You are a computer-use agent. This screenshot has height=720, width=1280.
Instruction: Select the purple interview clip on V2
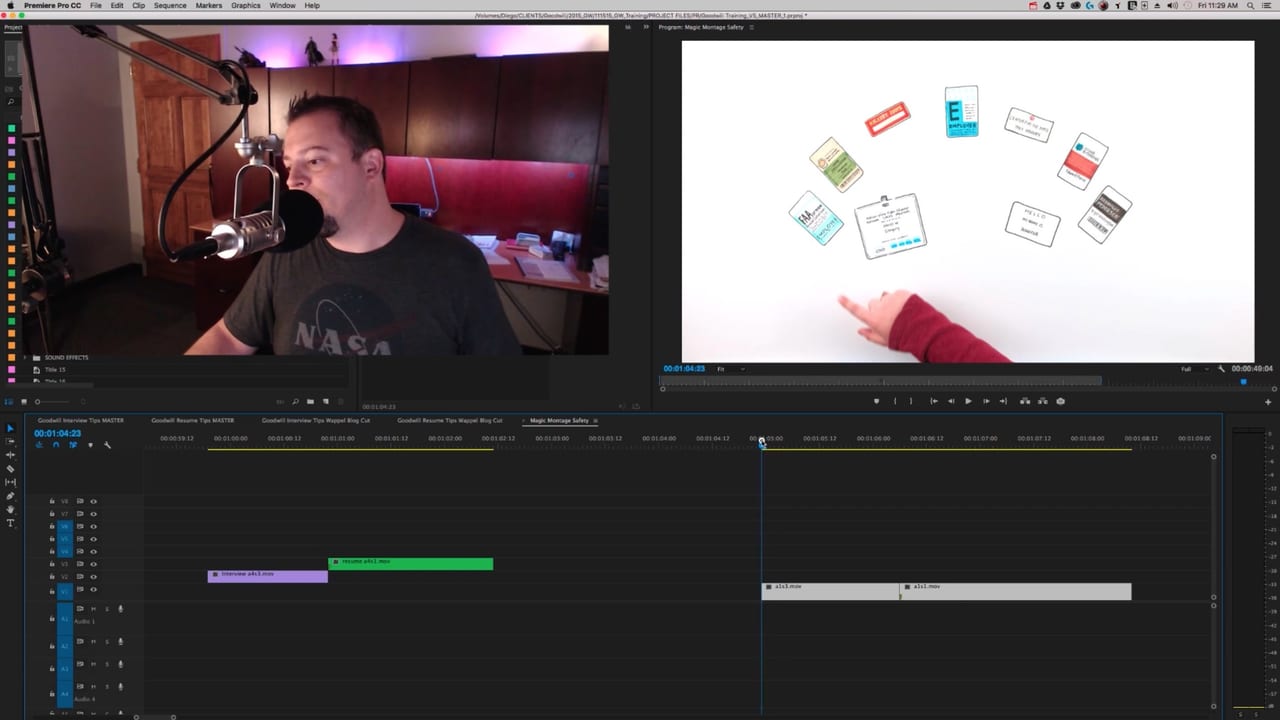[267, 576]
